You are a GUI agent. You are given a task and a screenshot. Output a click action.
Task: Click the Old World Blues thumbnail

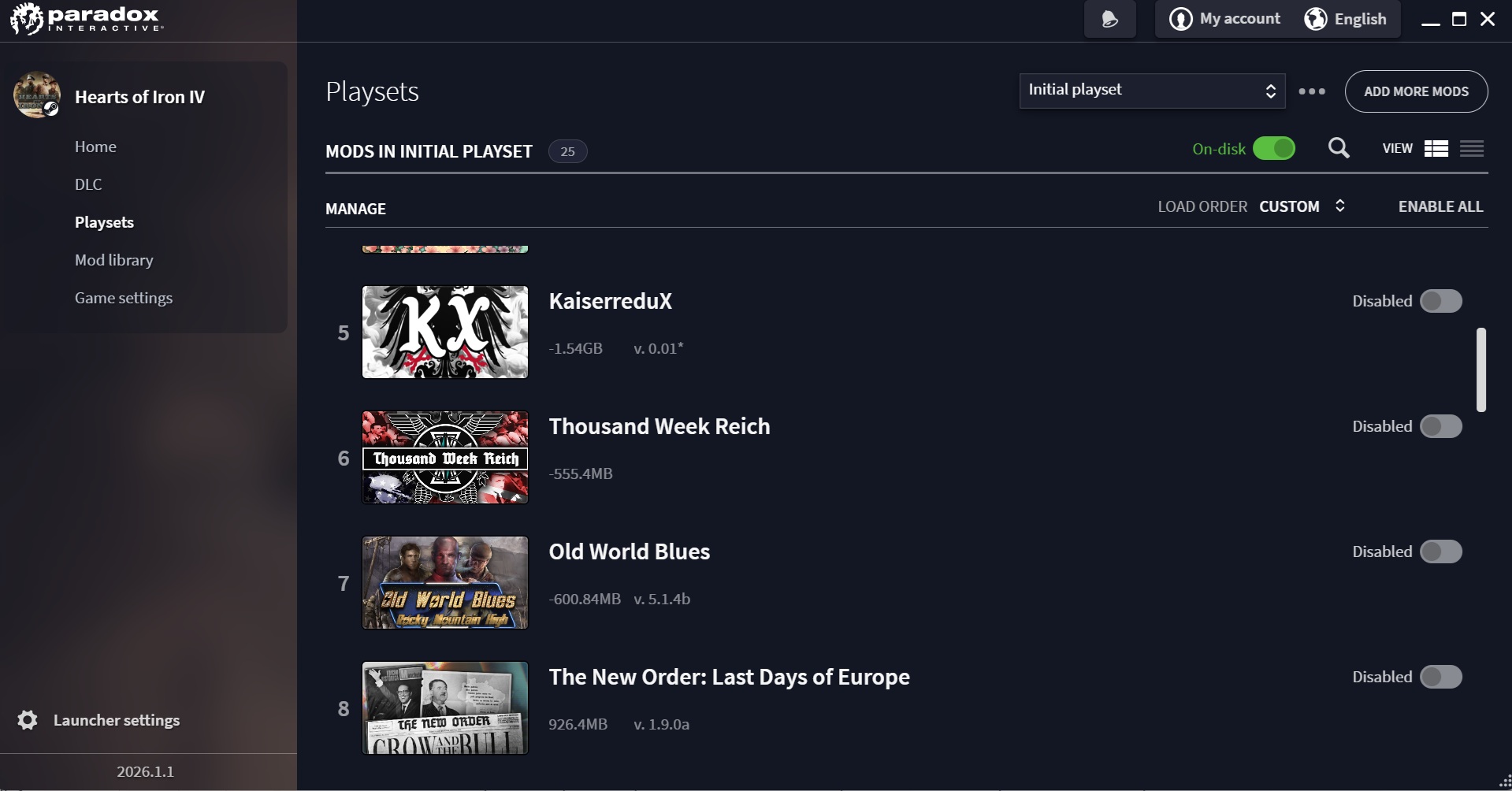445,582
